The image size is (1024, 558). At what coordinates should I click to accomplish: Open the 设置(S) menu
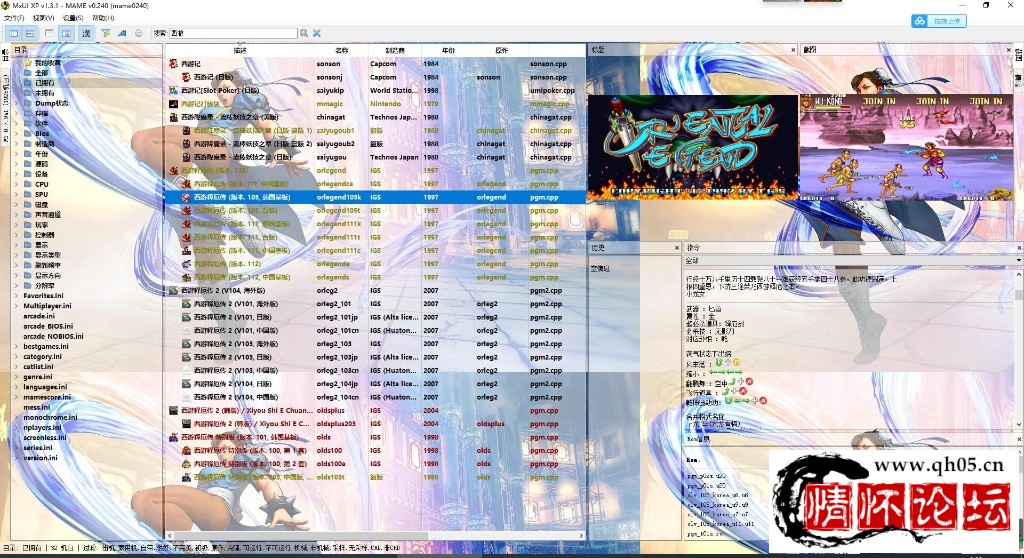[72, 18]
